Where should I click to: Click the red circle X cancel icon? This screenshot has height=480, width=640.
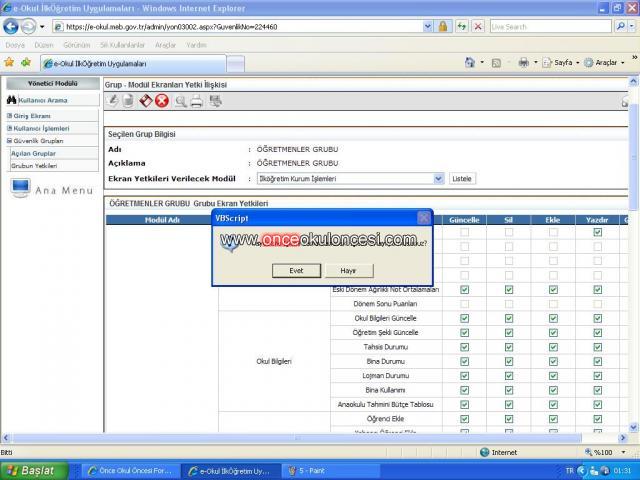[x=162, y=100]
